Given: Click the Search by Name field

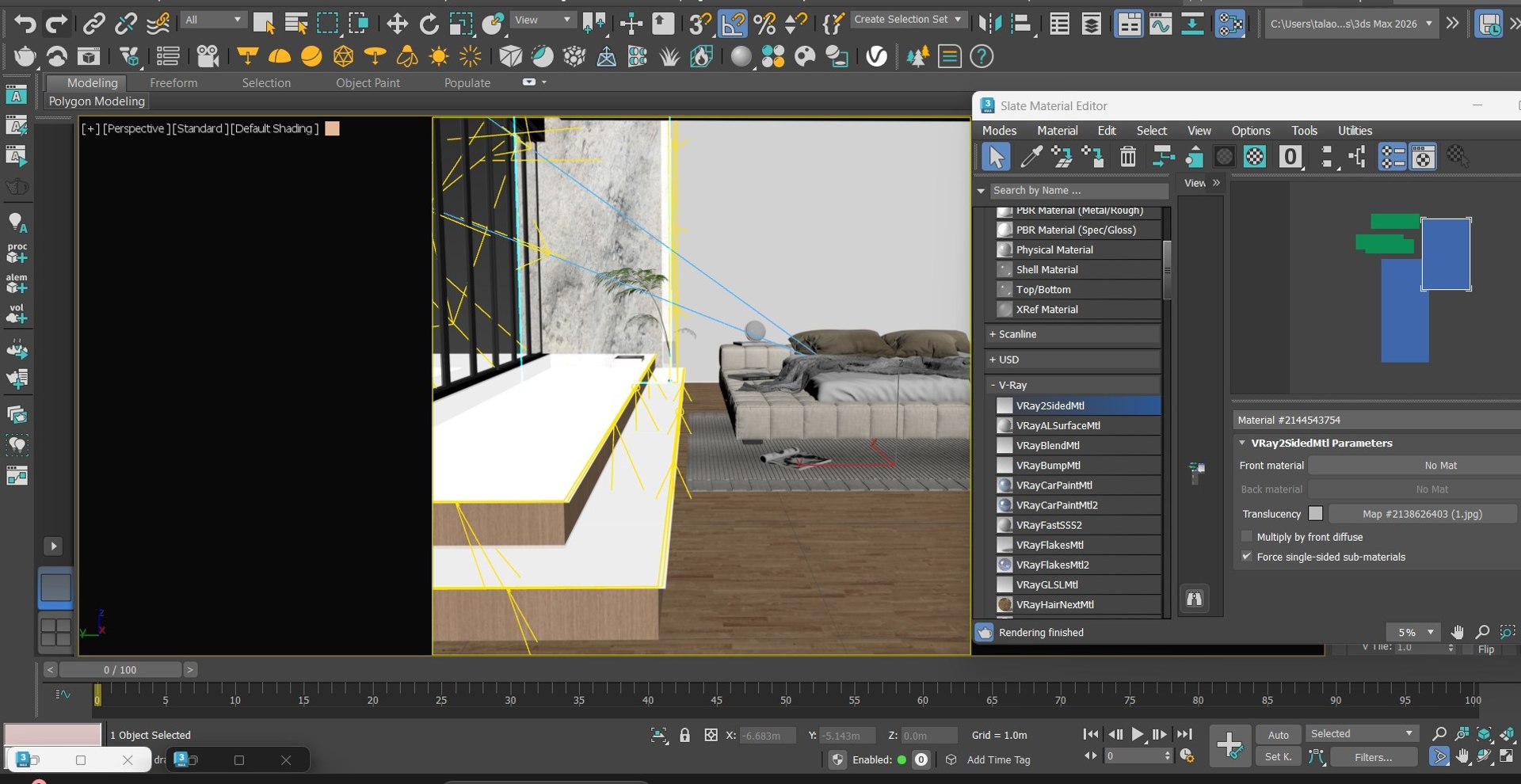Looking at the screenshot, I should (1079, 190).
